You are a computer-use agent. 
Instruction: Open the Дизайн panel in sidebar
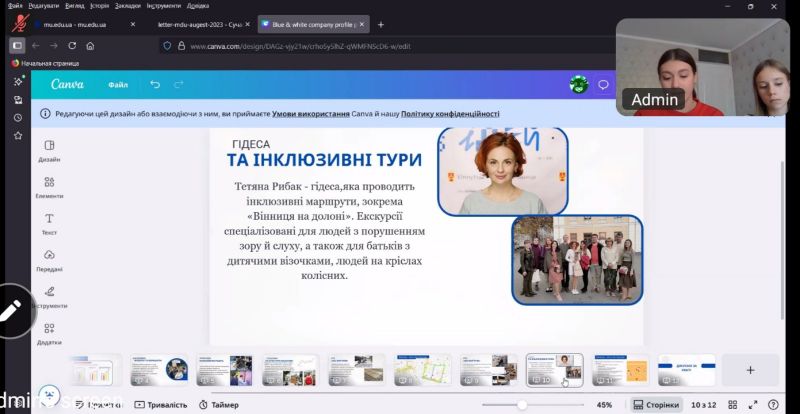(x=49, y=150)
